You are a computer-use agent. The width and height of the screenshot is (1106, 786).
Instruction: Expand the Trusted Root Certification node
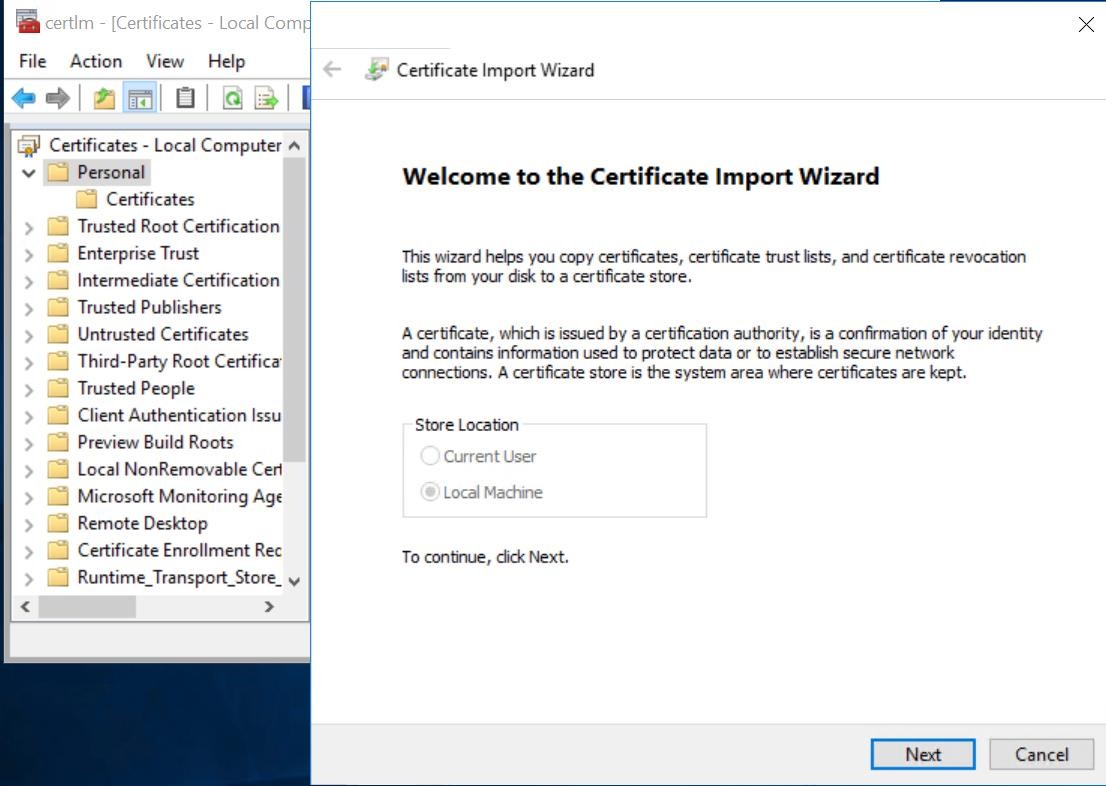tap(29, 228)
